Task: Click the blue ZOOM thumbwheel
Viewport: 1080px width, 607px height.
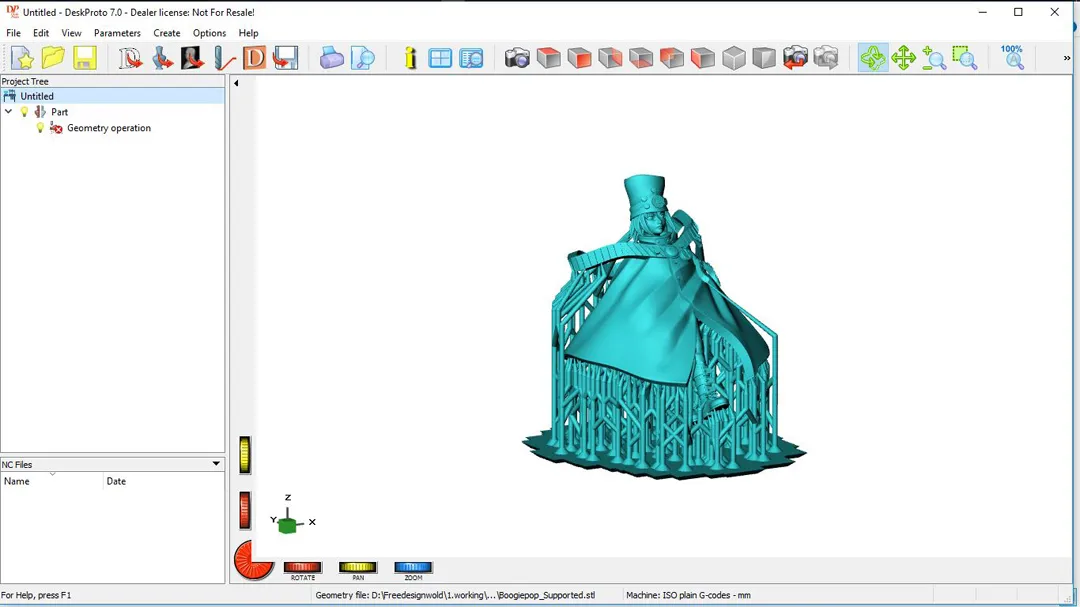Action: (x=413, y=567)
